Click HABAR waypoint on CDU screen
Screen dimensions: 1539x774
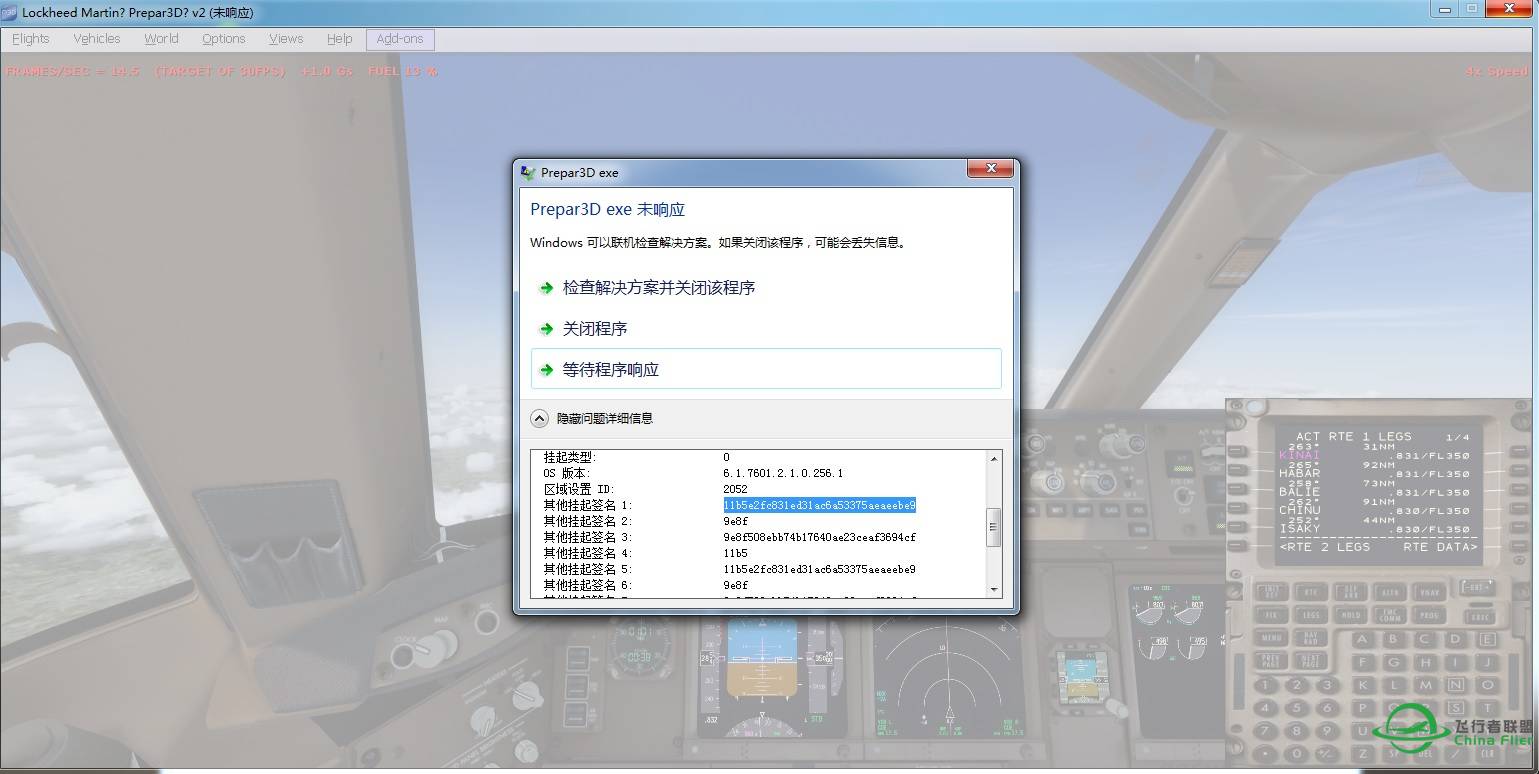click(1299, 473)
